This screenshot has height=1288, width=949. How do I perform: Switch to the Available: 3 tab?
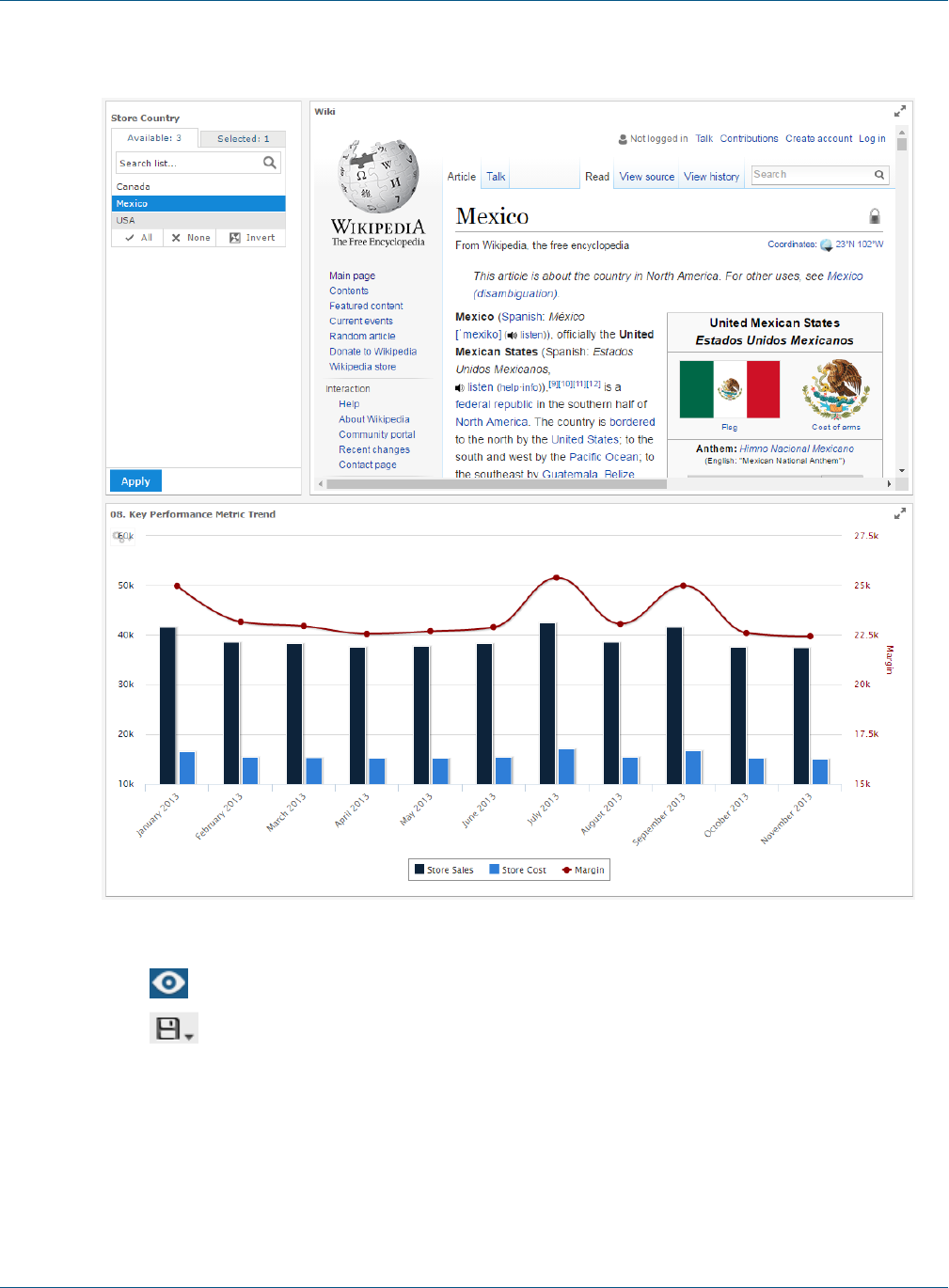pyautogui.click(x=154, y=138)
